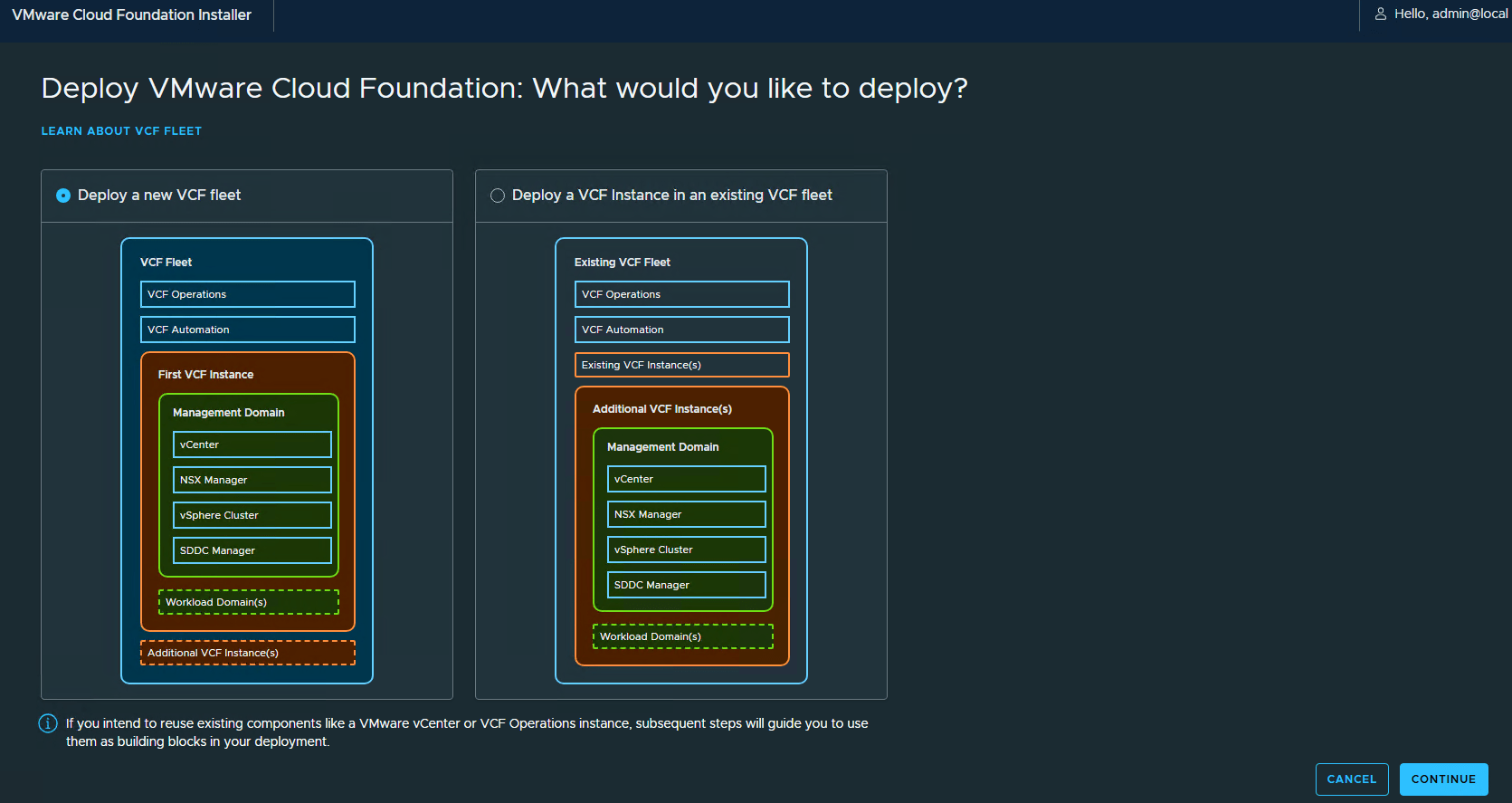
Task: Click the info icon beside the reuse note
Action: tap(48, 723)
